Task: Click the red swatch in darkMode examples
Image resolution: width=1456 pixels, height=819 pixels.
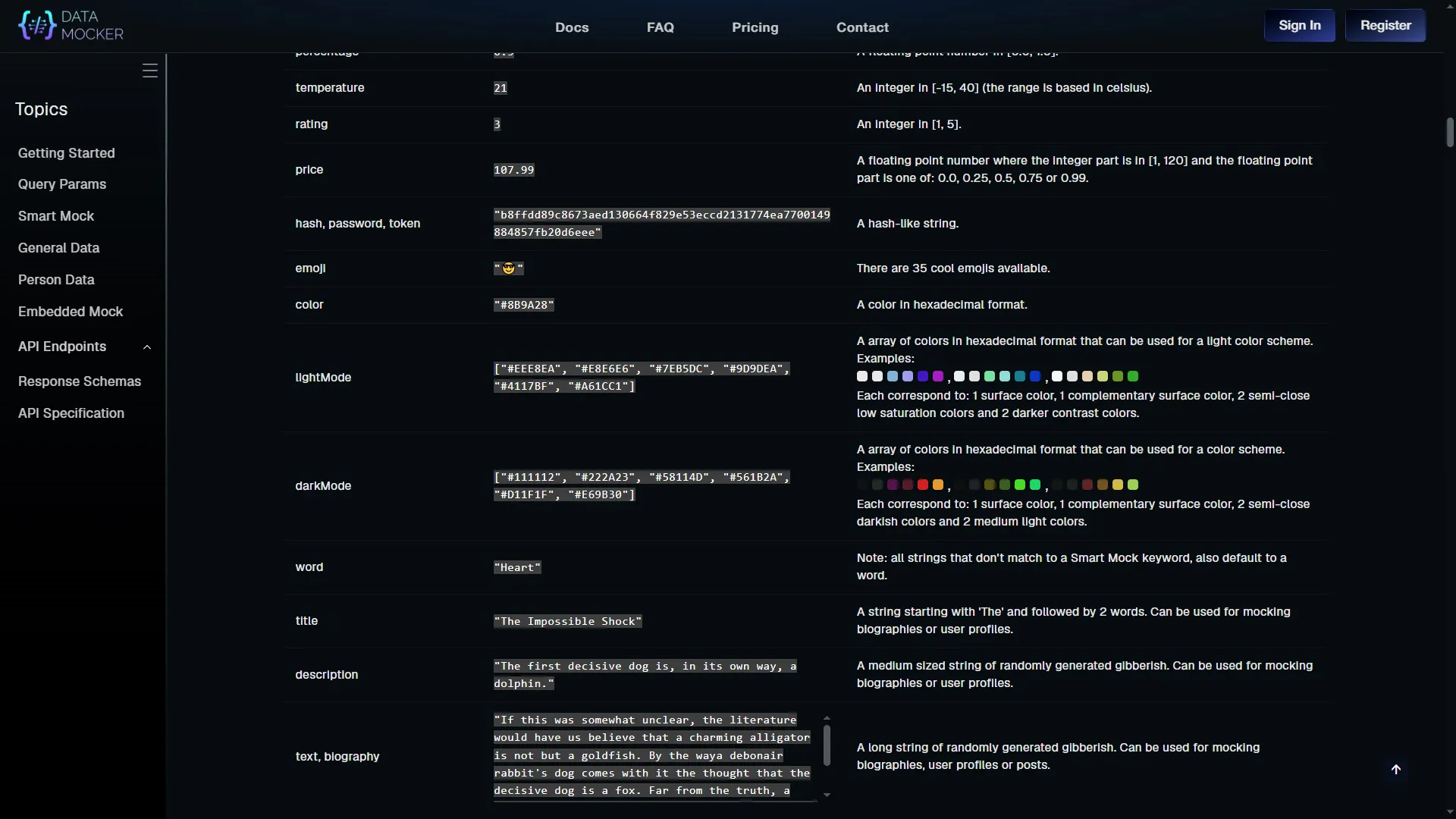Action: point(923,485)
